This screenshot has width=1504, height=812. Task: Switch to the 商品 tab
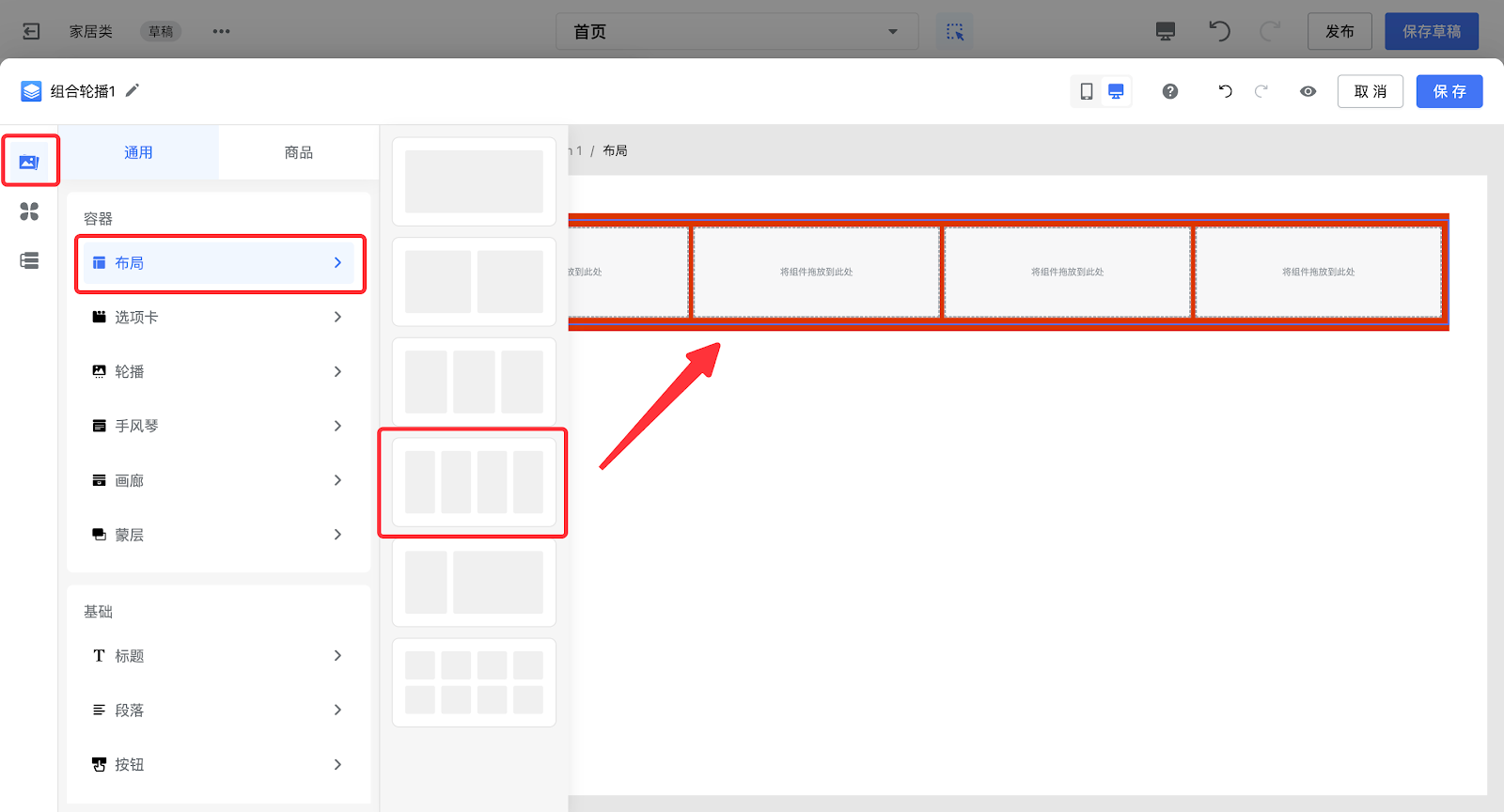(299, 152)
